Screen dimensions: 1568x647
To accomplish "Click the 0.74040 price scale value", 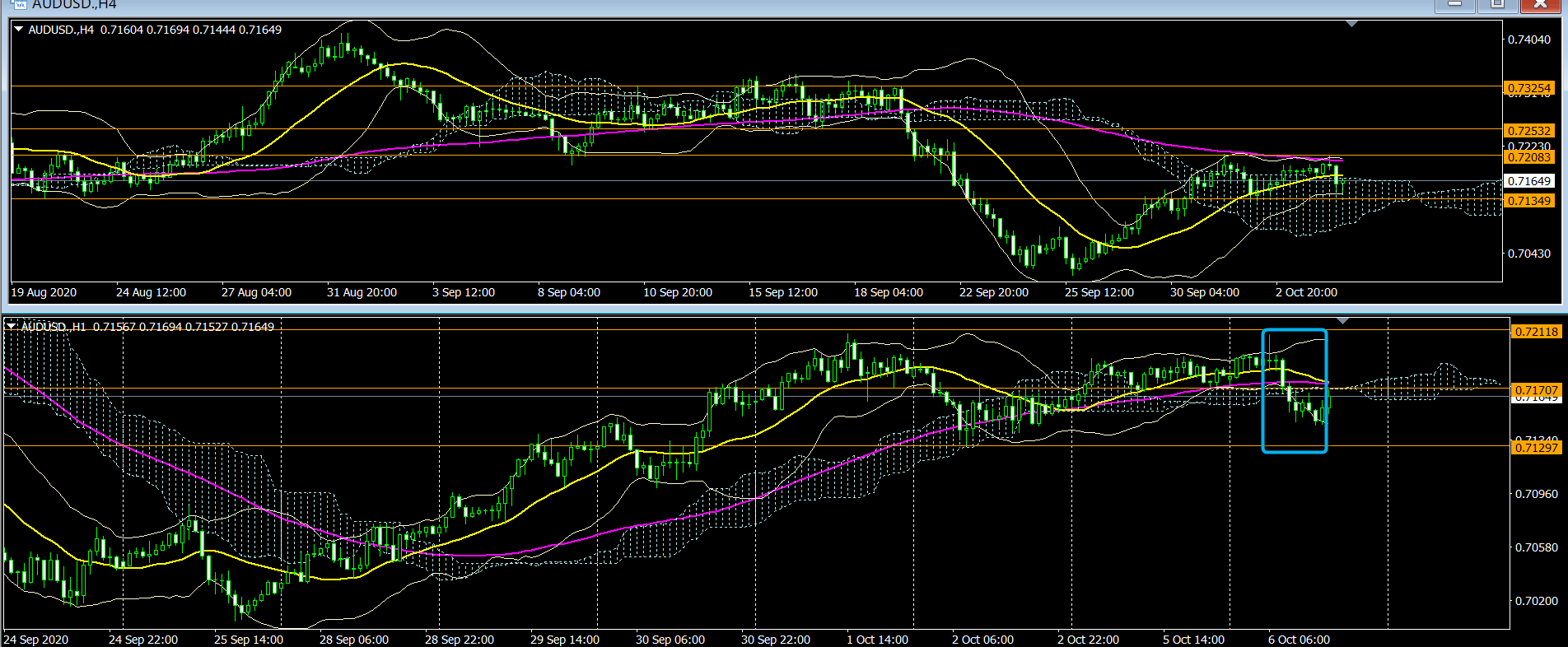I will (x=1529, y=40).
